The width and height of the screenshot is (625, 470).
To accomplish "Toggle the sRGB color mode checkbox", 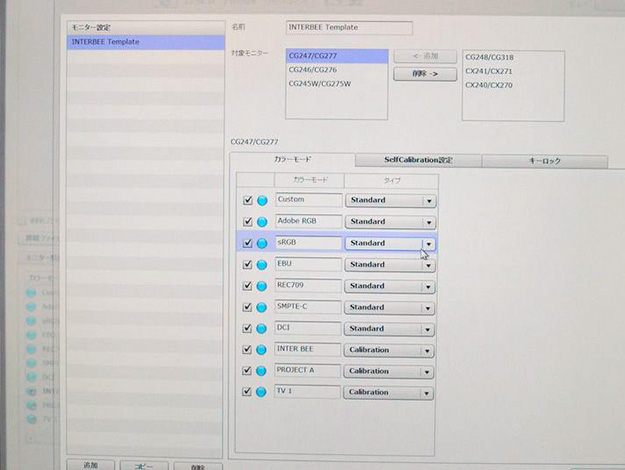I will 248,243.
